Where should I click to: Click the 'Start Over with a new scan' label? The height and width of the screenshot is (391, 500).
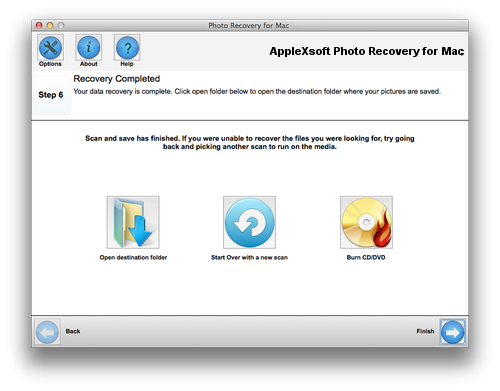pos(249,257)
